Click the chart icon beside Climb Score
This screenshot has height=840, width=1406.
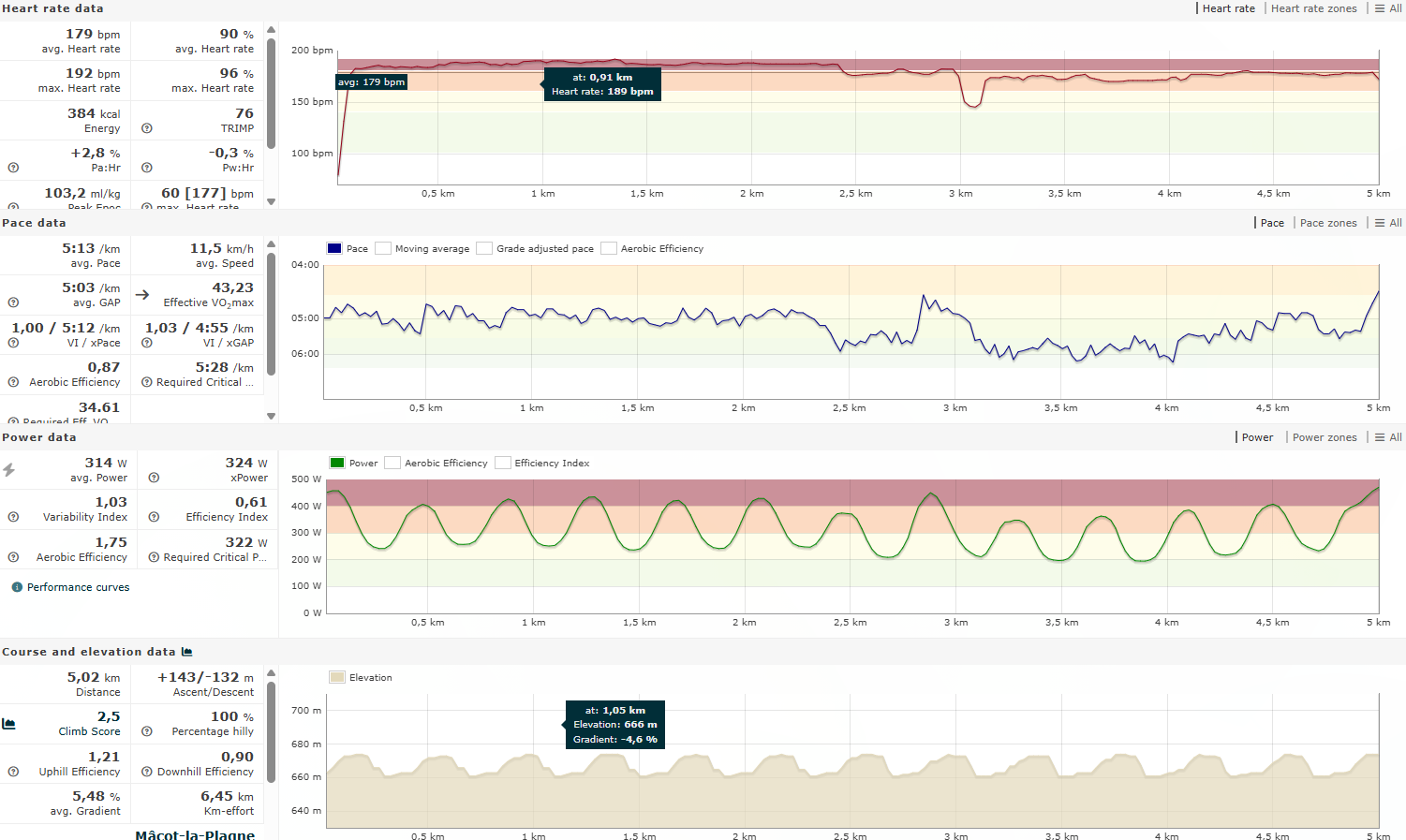coord(9,724)
